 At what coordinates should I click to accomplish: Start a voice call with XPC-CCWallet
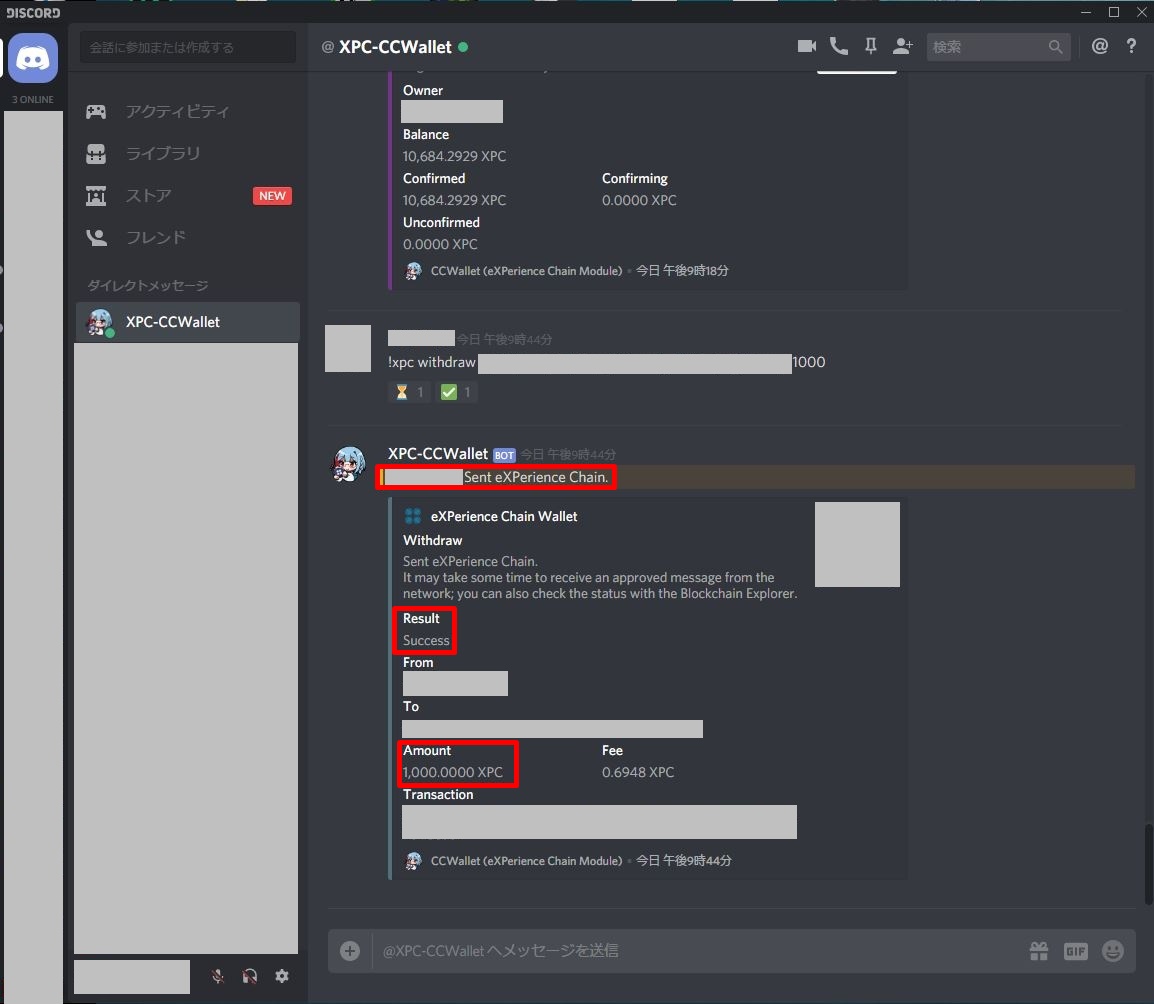coord(838,46)
